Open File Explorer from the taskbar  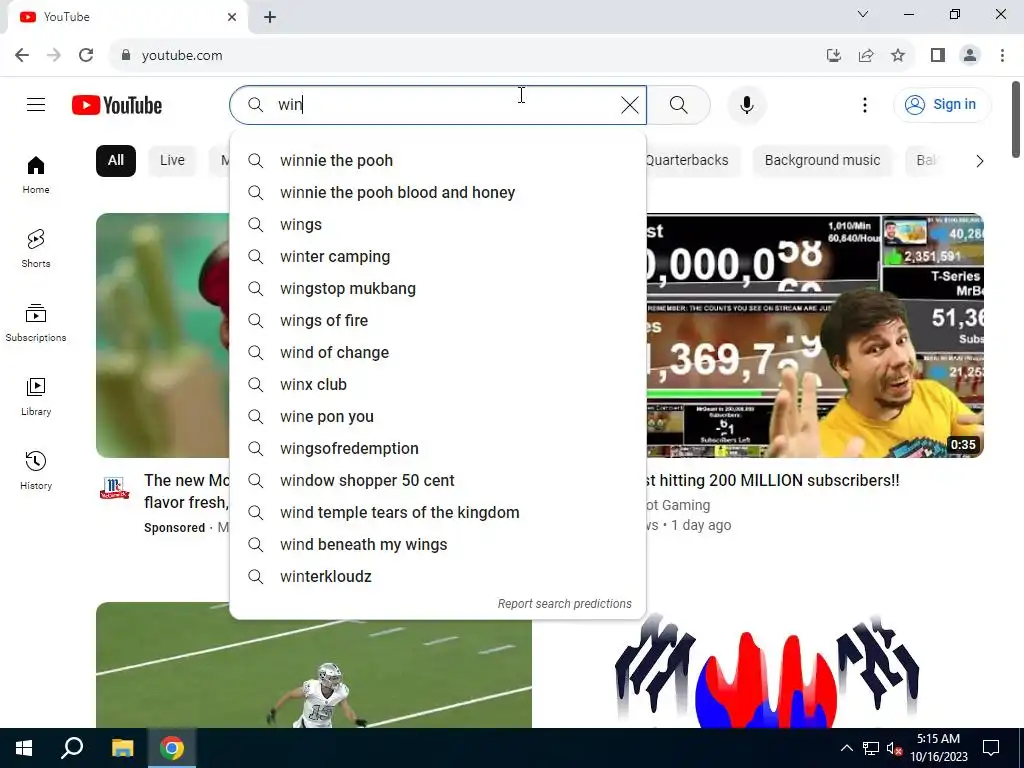(122, 748)
